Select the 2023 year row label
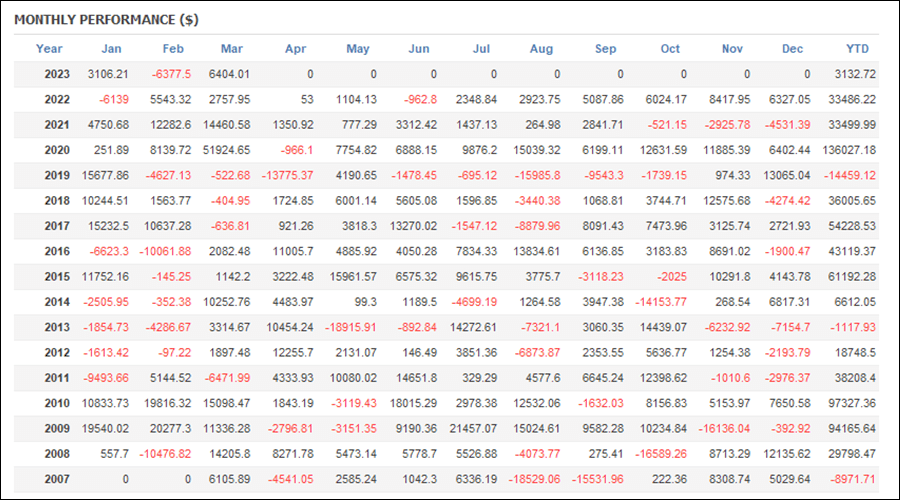This screenshot has height=500, width=900. [x=57, y=74]
